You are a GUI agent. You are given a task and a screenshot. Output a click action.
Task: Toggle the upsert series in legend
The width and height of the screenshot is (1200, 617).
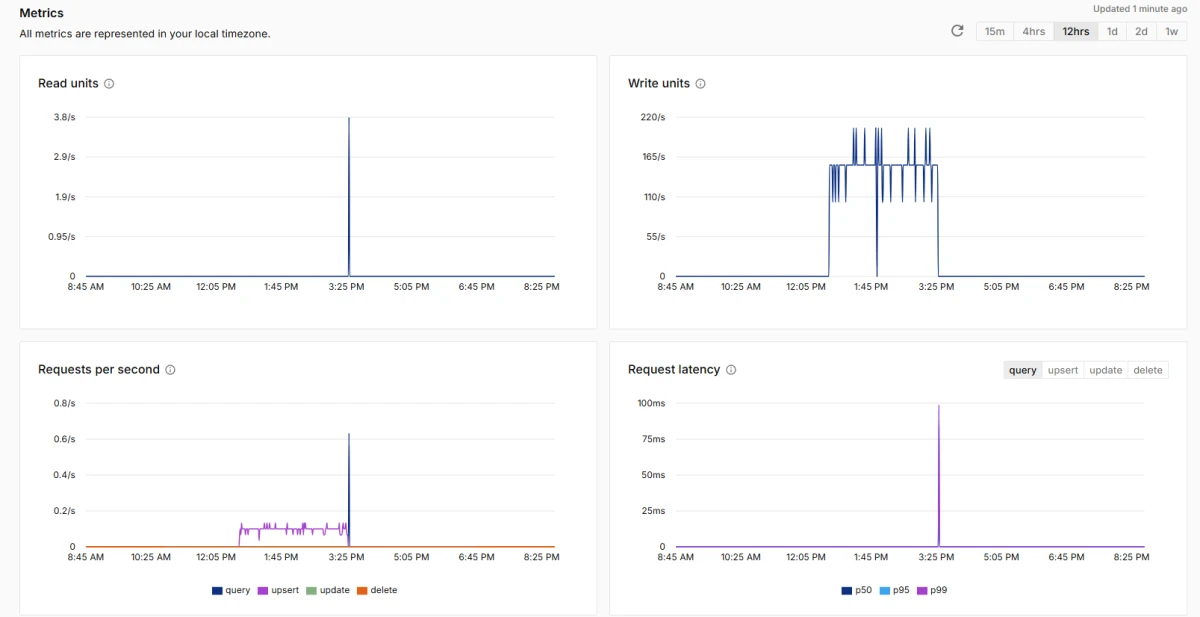pos(279,591)
